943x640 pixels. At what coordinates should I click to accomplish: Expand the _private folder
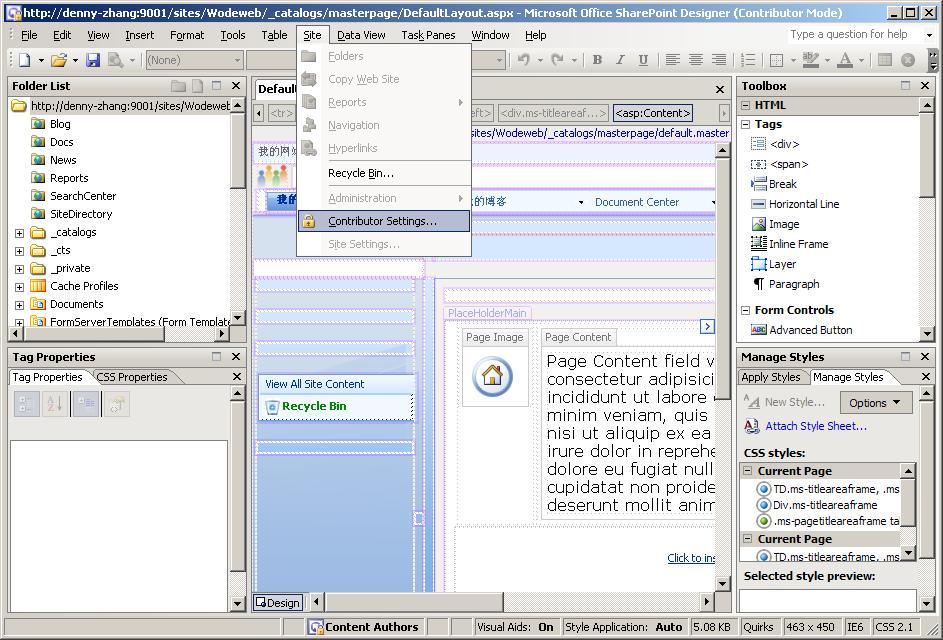click(x=19, y=269)
